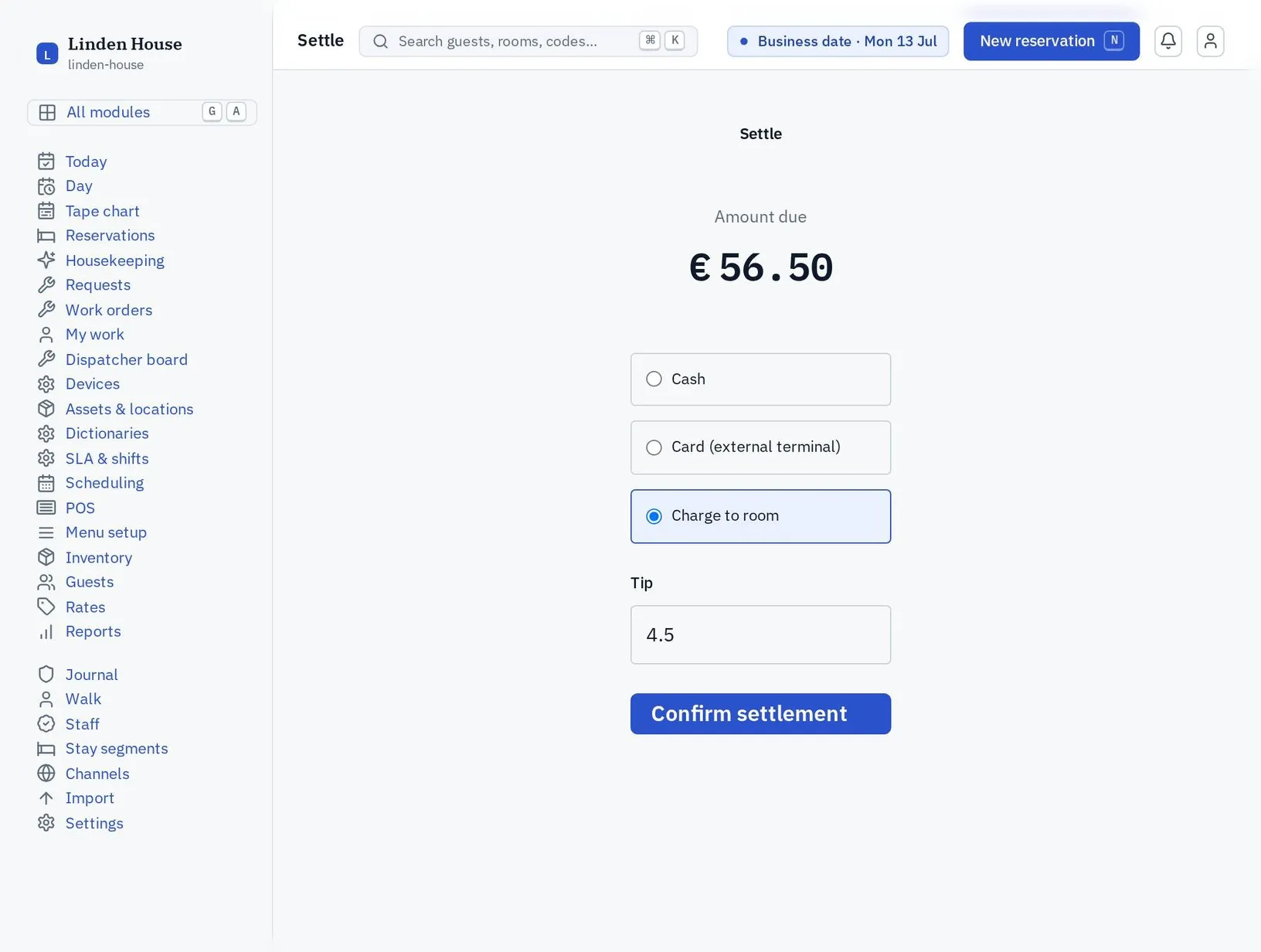Click the Work orders wrench icon
Screen dimensions: 1261x952
pyautogui.click(x=46, y=310)
